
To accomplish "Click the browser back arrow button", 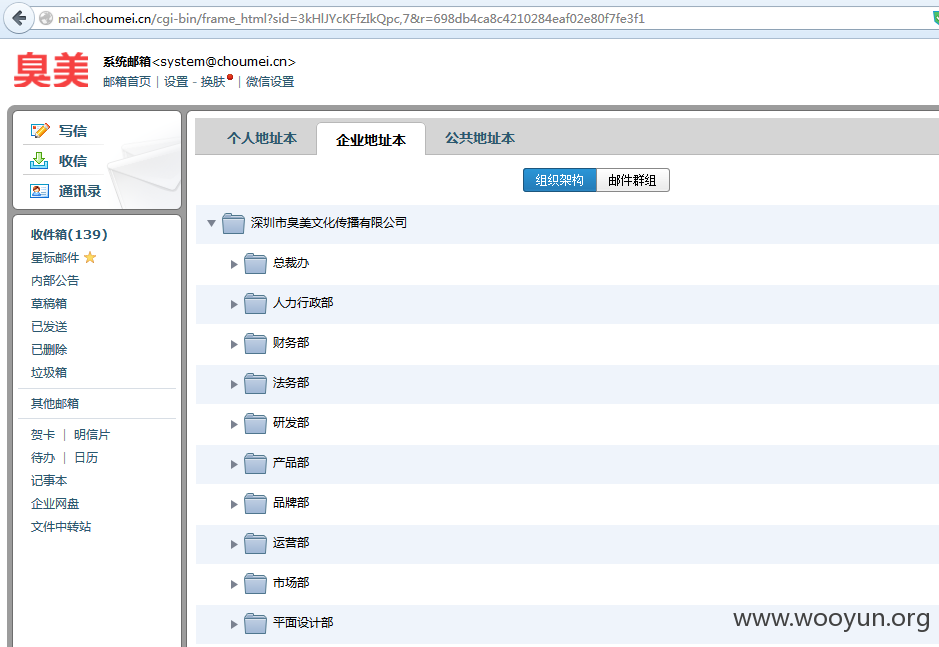I will click(19, 19).
